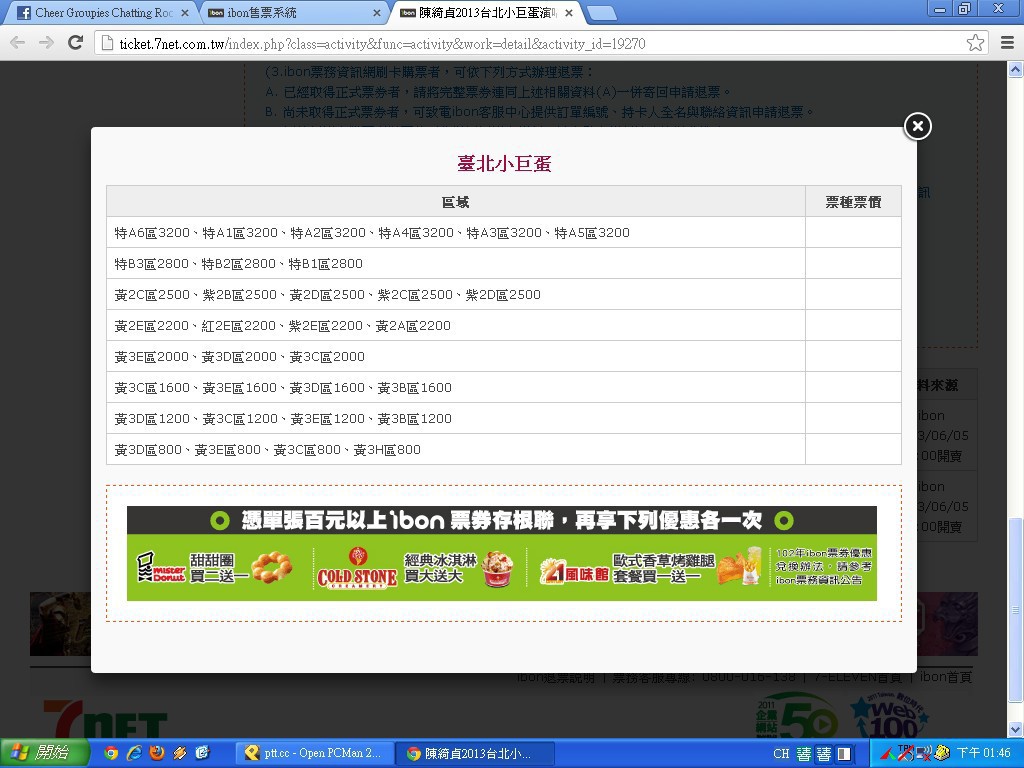Close the ibon售票系統 tab
This screenshot has width=1024, height=768.
[x=377, y=13]
